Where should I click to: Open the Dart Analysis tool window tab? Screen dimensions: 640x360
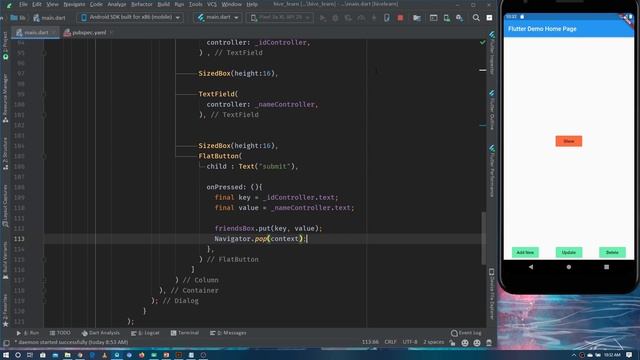click(100, 333)
